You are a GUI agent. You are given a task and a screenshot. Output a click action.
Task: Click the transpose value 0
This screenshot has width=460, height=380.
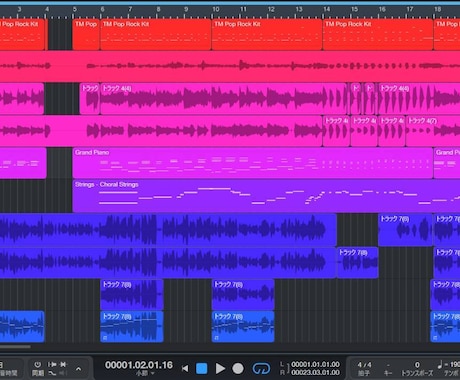tap(417, 365)
